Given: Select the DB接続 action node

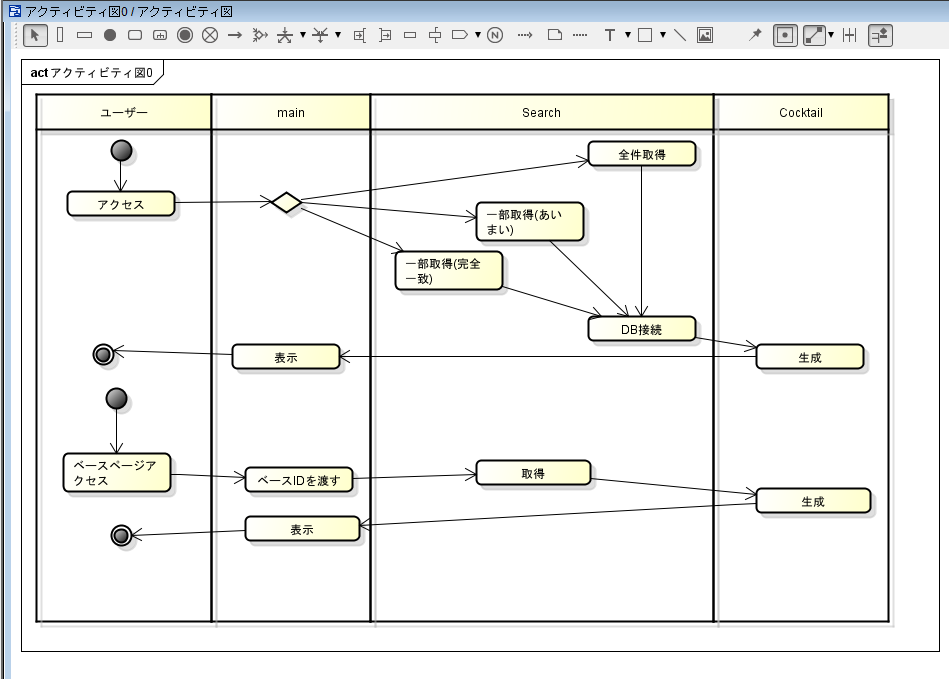Looking at the screenshot, I should coord(641,328).
